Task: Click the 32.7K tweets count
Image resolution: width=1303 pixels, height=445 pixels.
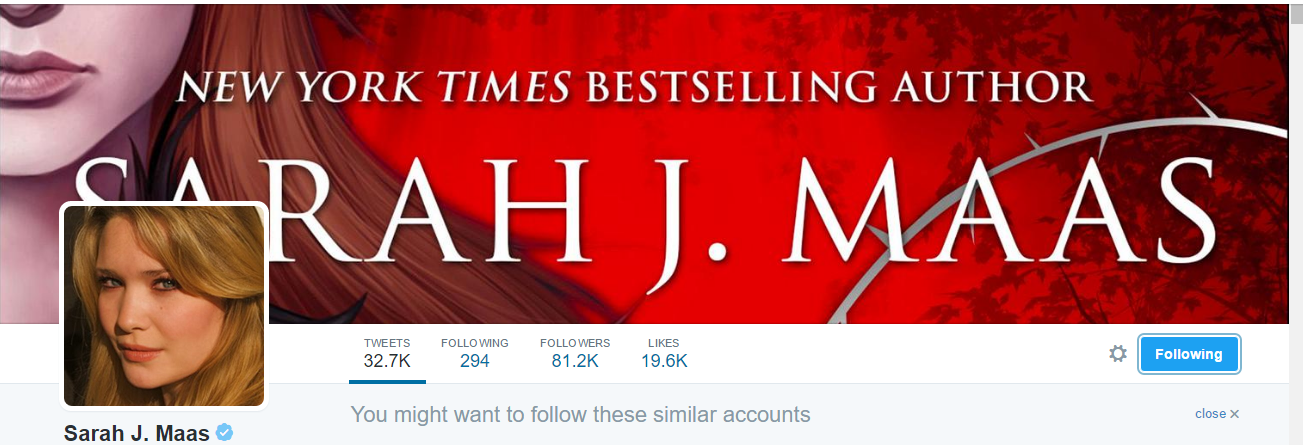Action: pyautogui.click(x=387, y=361)
